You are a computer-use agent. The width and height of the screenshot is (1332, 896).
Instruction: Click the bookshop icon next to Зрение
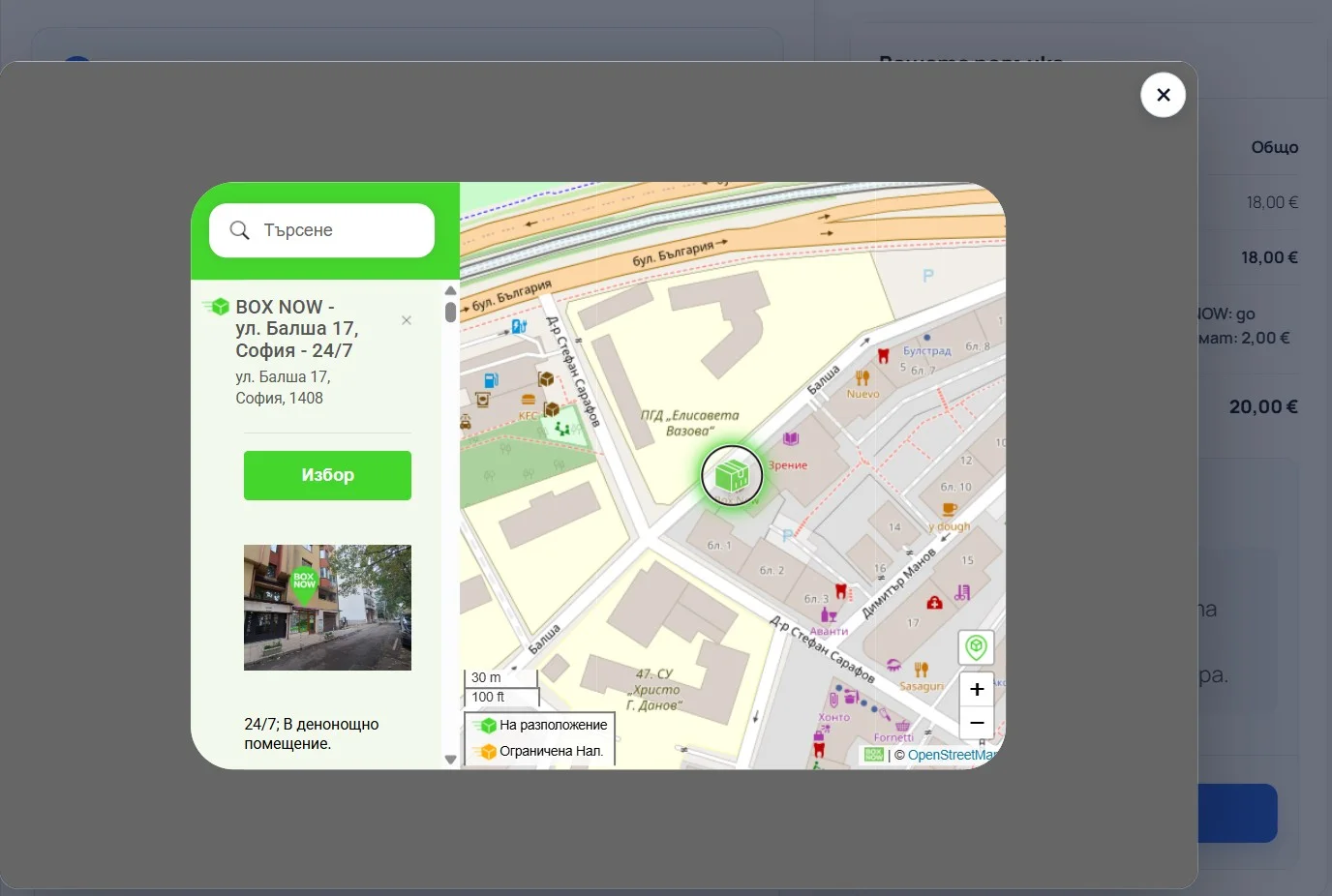click(x=791, y=438)
